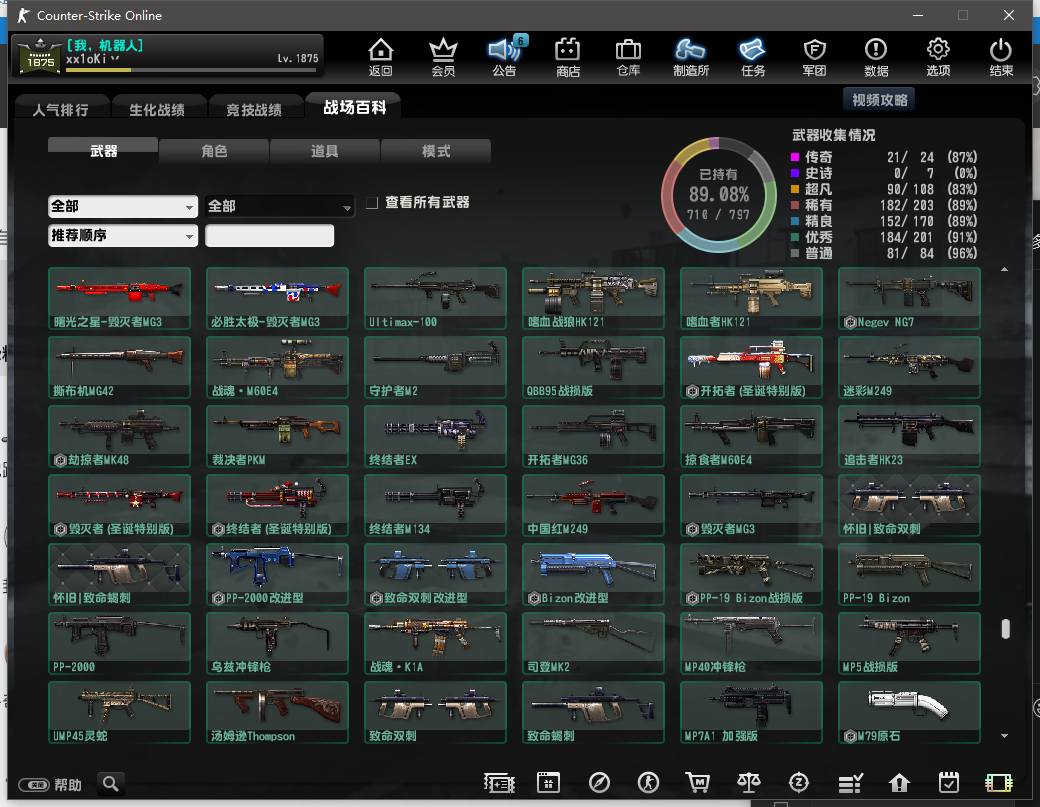Viewport: 1040px width, 807px height.
Task: Select the 道具 sub-tab
Action: pyautogui.click(x=325, y=151)
